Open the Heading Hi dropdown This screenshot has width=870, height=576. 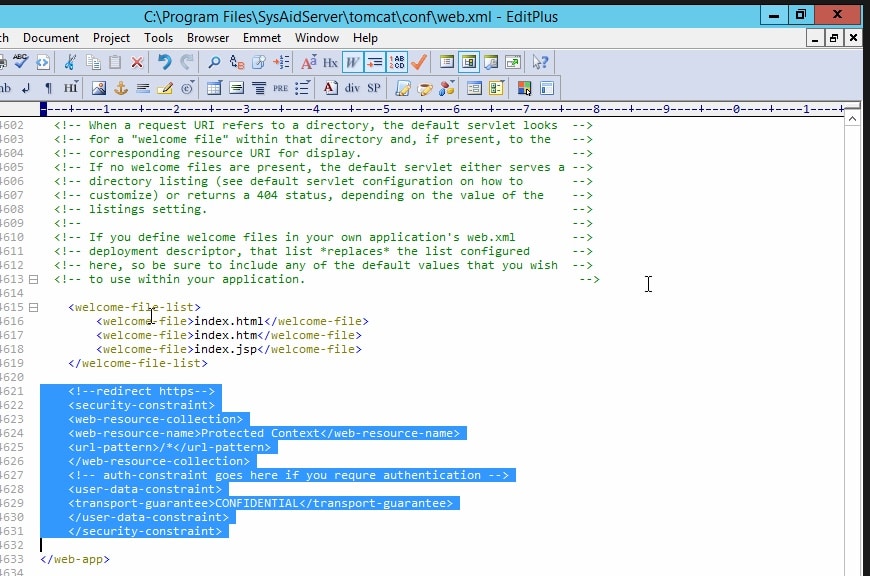(x=71, y=88)
